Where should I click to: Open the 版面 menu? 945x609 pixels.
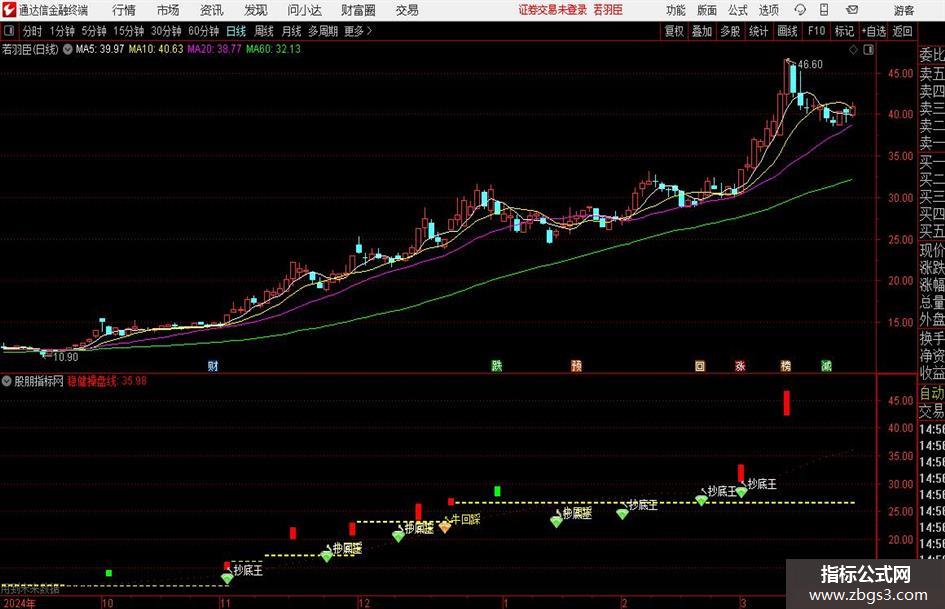706,10
